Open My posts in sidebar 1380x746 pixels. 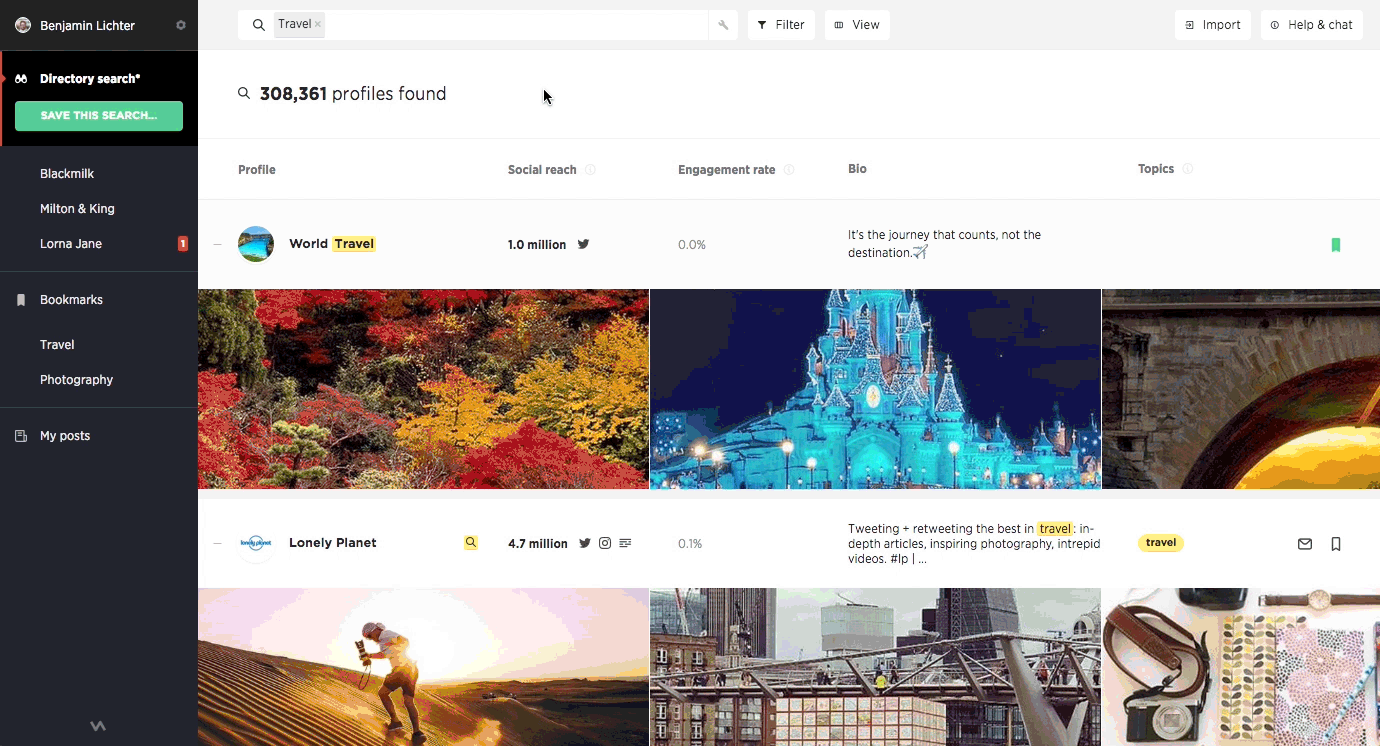coord(65,436)
